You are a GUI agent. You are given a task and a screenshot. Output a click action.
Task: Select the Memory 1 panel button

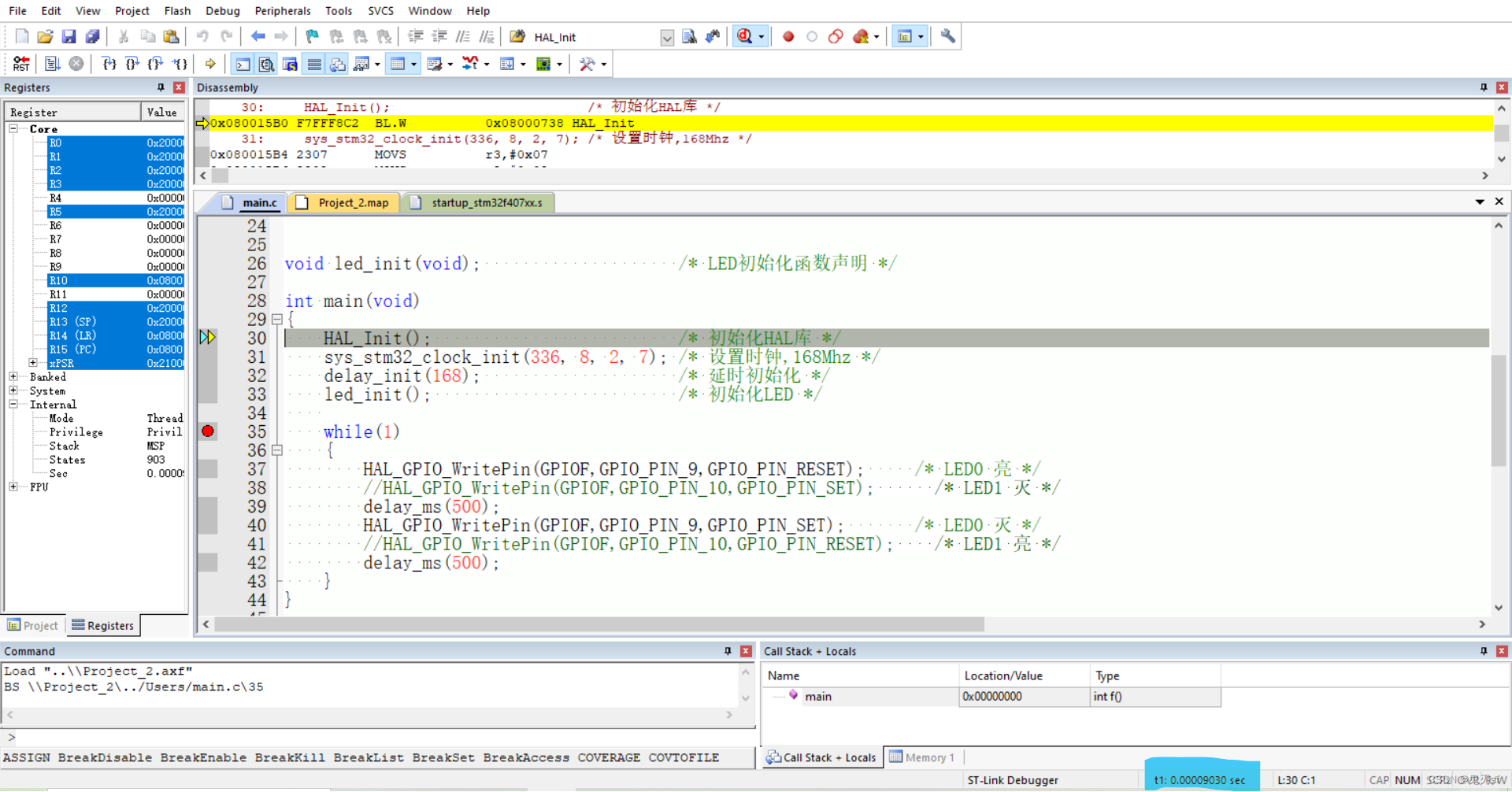point(922,757)
